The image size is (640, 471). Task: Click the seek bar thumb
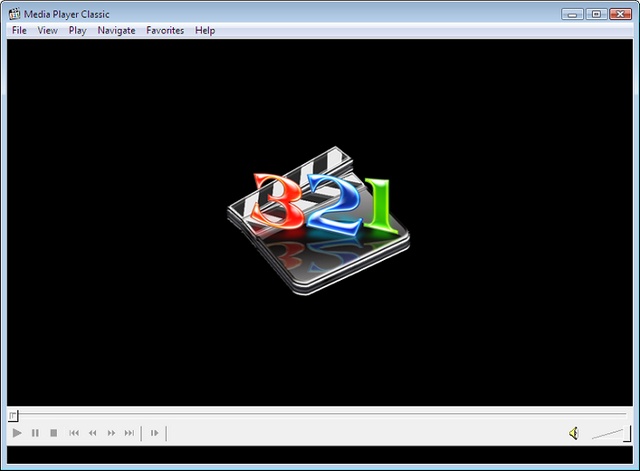click(13, 415)
